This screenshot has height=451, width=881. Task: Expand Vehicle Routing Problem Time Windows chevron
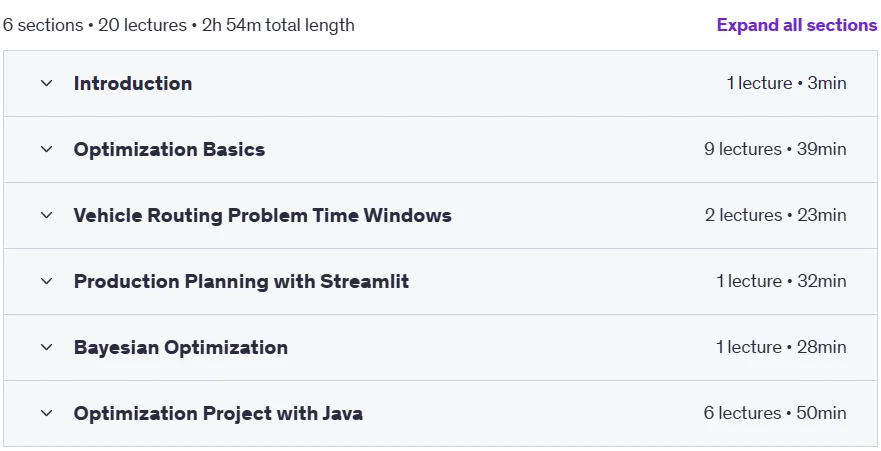click(47, 215)
